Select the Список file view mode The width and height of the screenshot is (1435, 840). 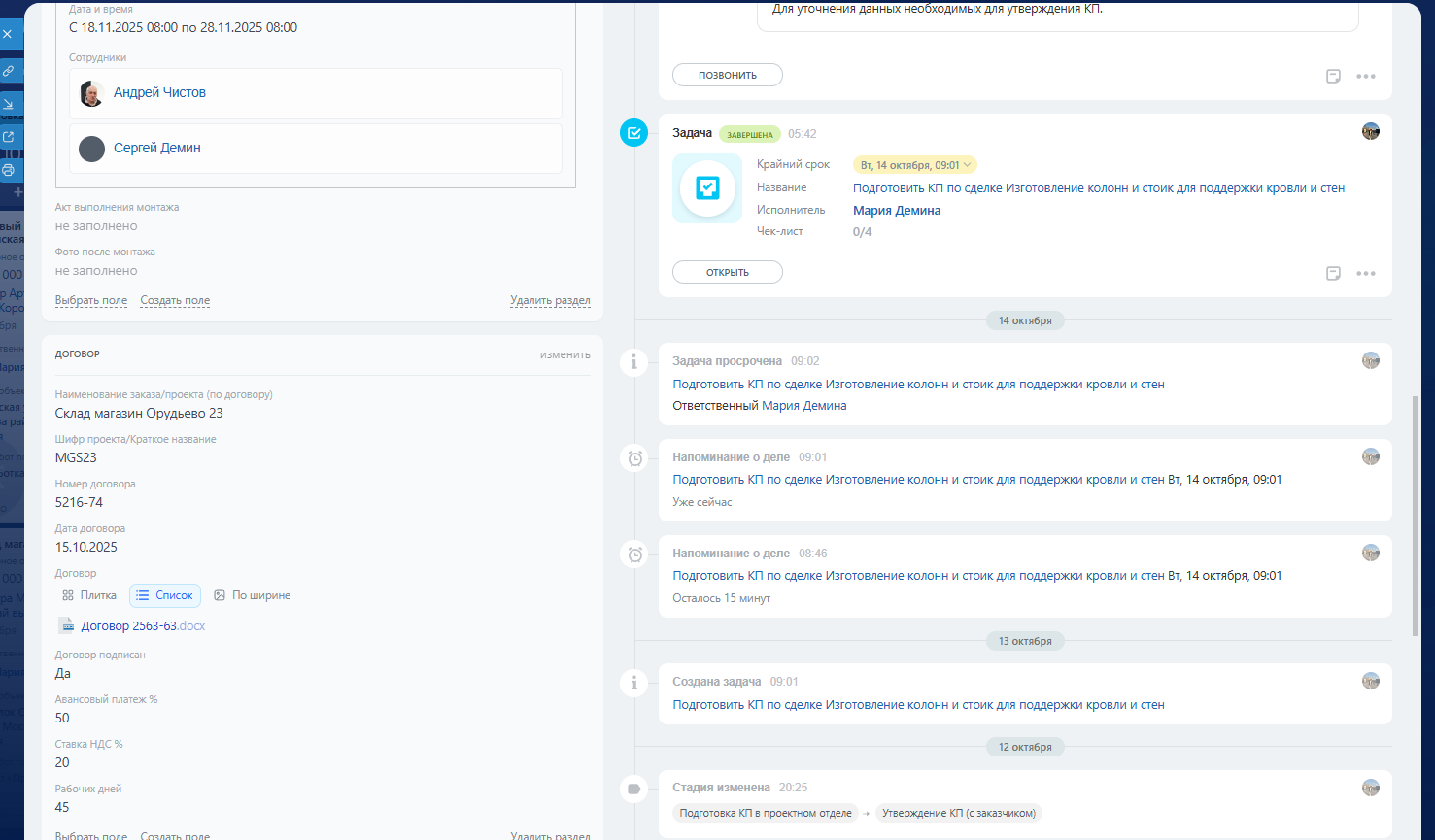pos(165,595)
